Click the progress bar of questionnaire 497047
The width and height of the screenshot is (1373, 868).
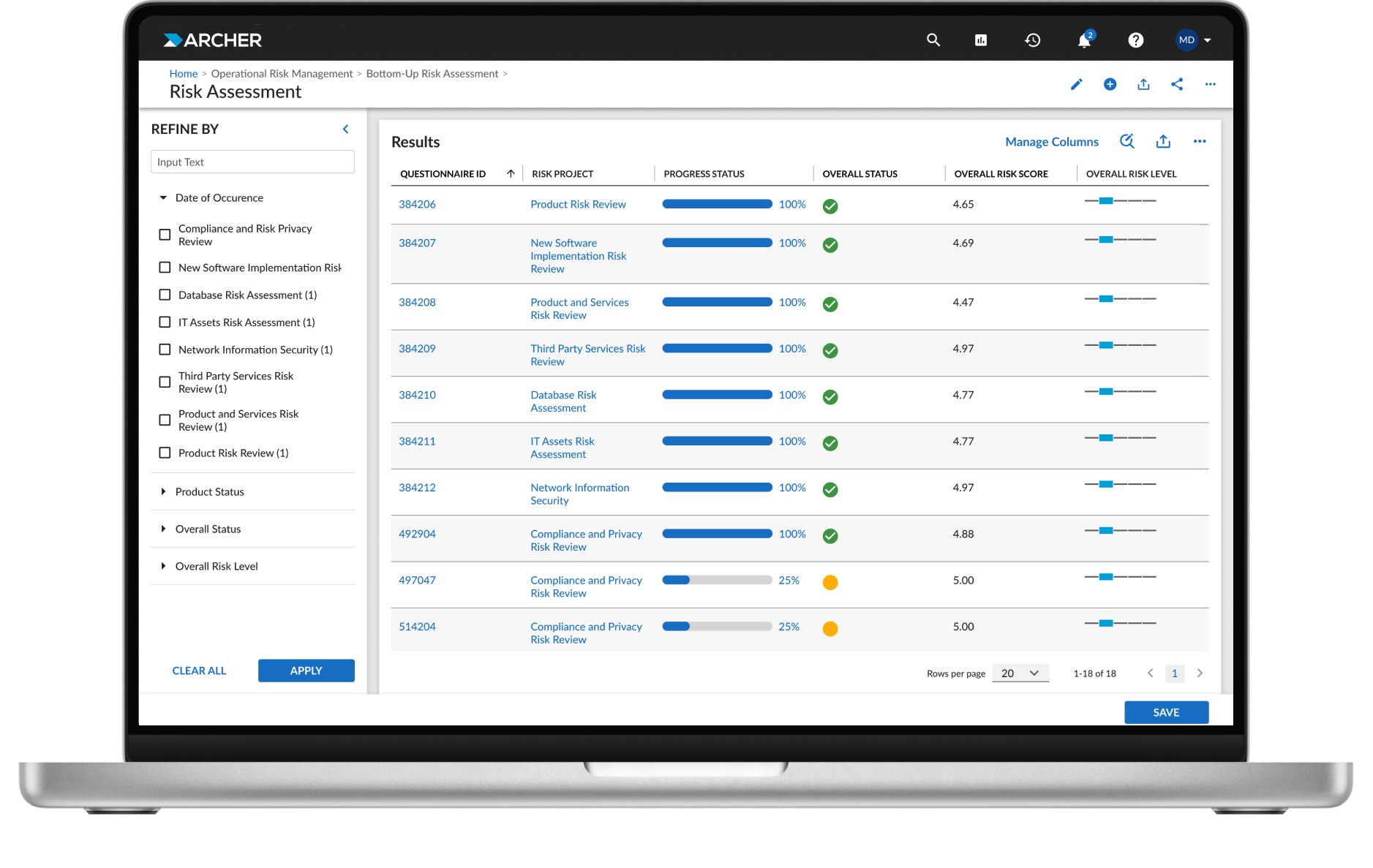717,580
